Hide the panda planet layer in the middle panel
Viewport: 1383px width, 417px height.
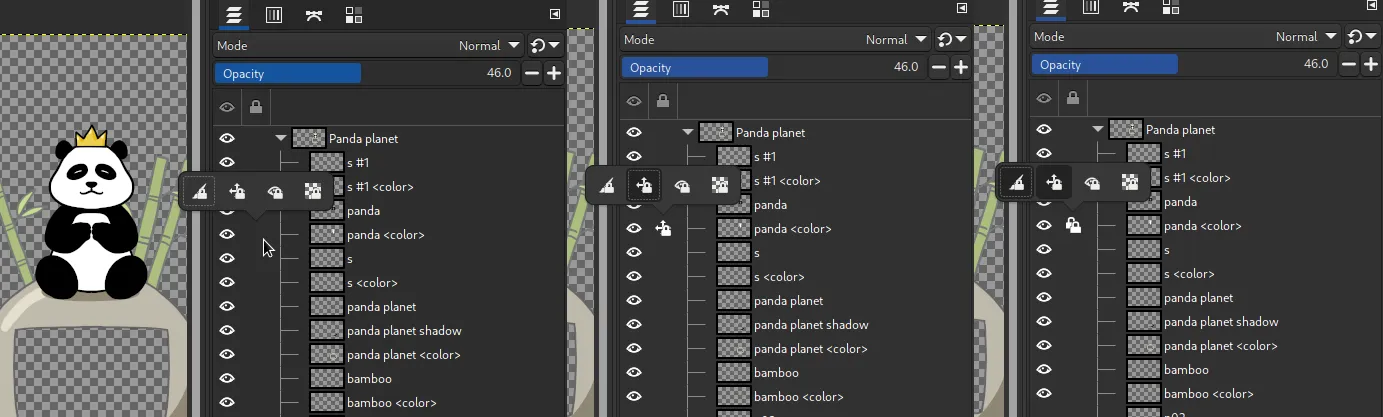(634, 300)
